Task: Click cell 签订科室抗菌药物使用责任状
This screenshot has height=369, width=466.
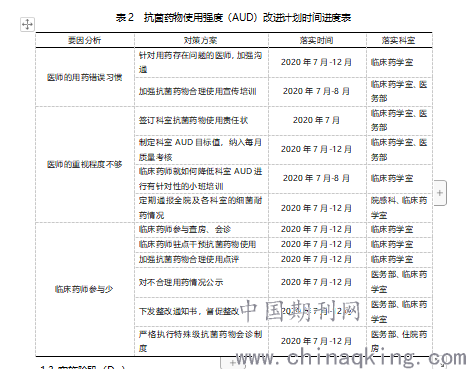Action: (201, 121)
